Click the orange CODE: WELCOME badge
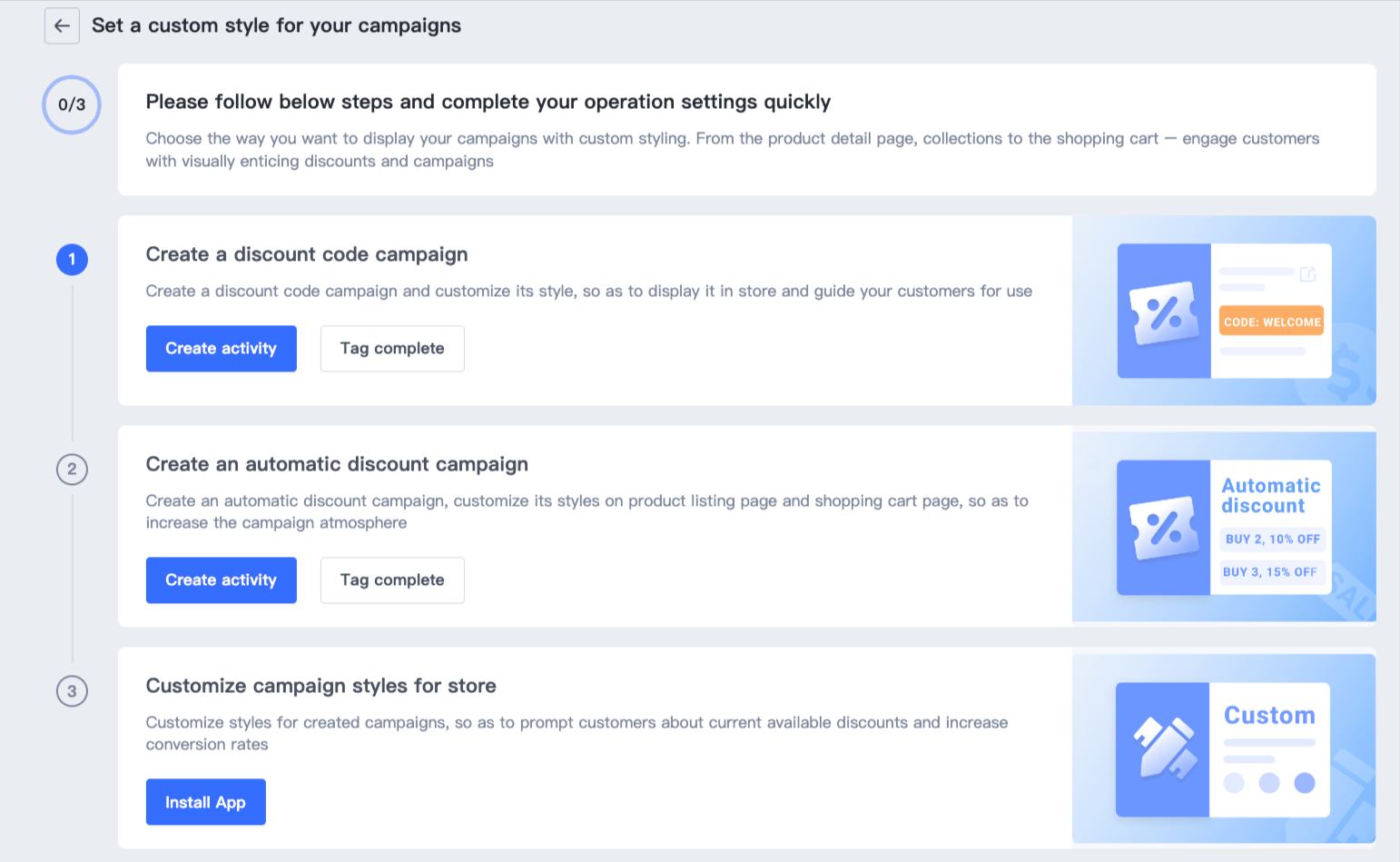This screenshot has height=862, width=1400. (1271, 322)
